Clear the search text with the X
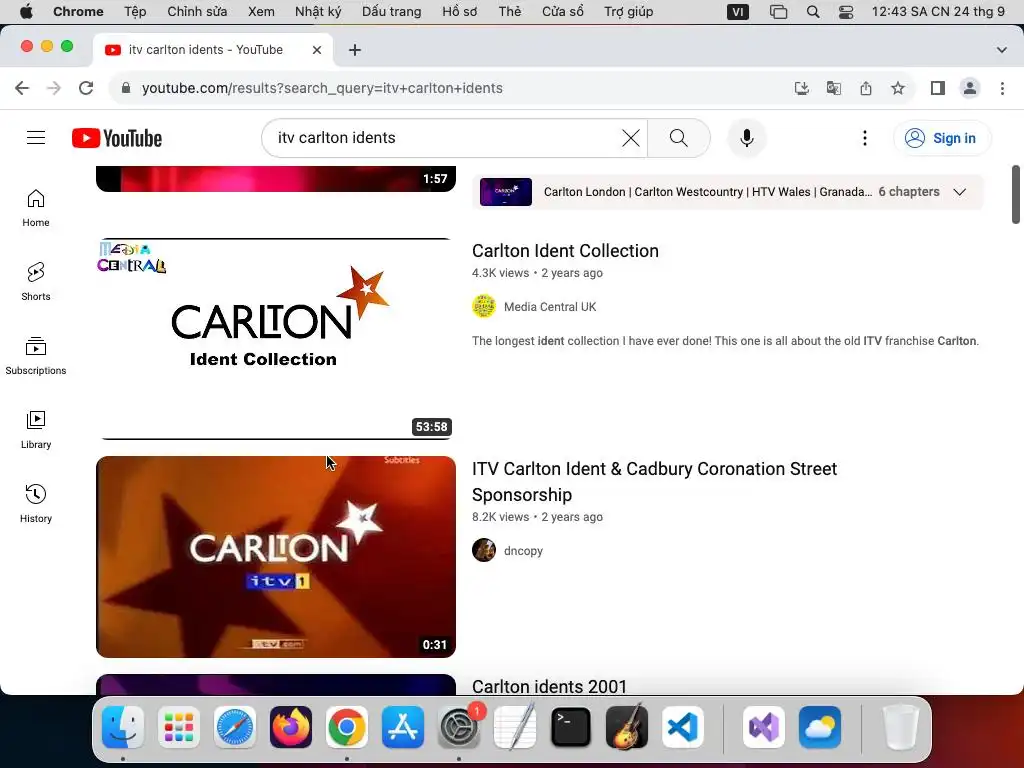 630,138
